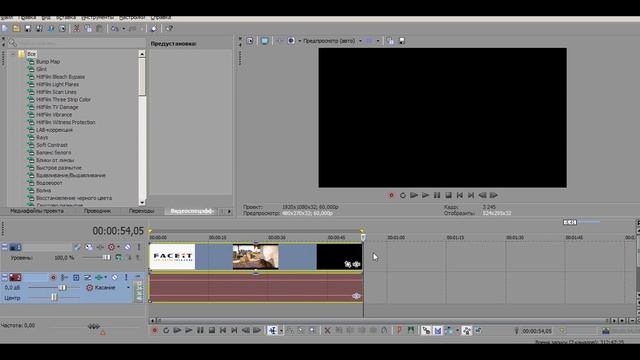The height and width of the screenshot is (360, 640).
Task: Toggle automatic crossfades
Action: point(438,331)
